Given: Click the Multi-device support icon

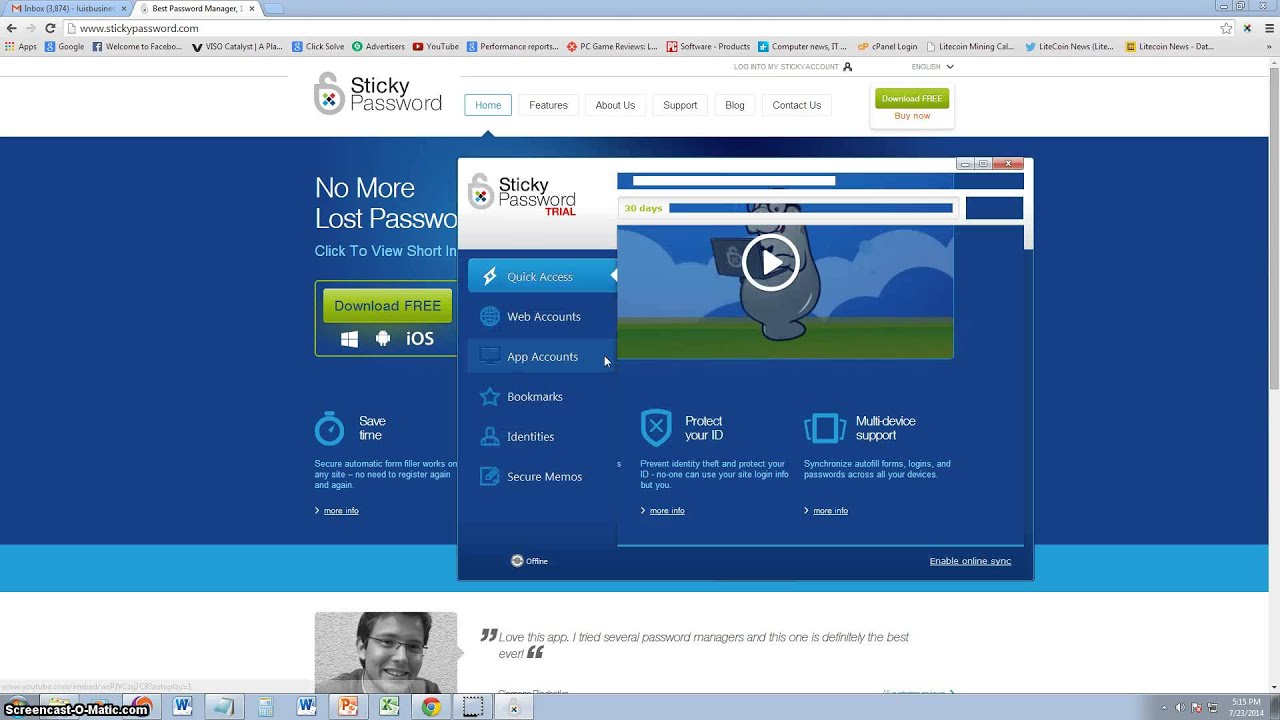Looking at the screenshot, I should [x=825, y=428].
